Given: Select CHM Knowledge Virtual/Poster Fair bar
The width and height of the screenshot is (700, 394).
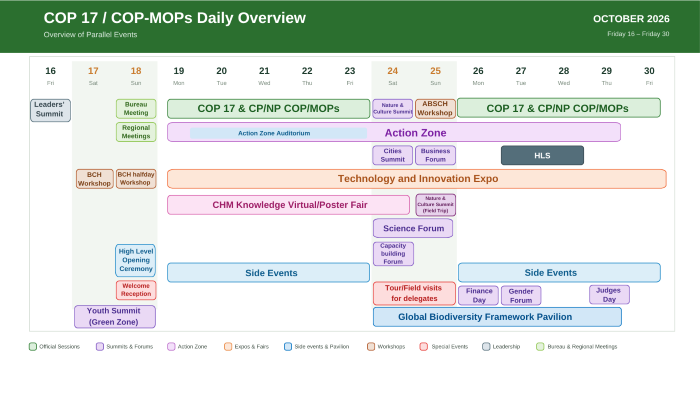Looking at the screenshot, I should (x=288, y=205).
